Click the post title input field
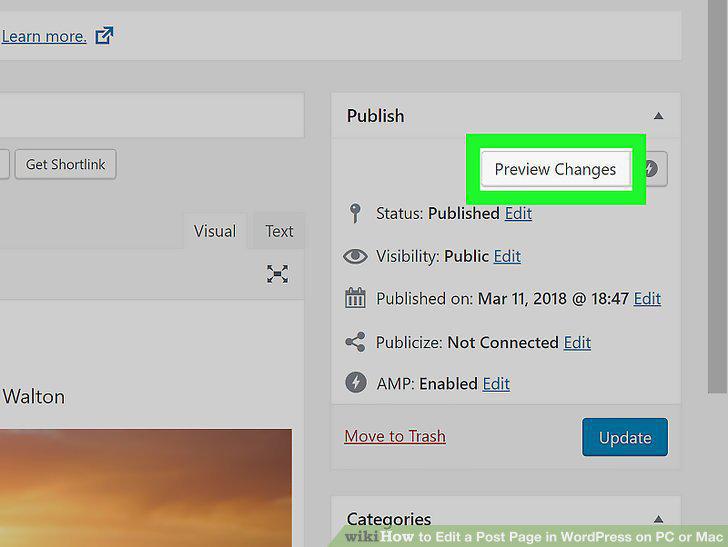 pos(152,115)
